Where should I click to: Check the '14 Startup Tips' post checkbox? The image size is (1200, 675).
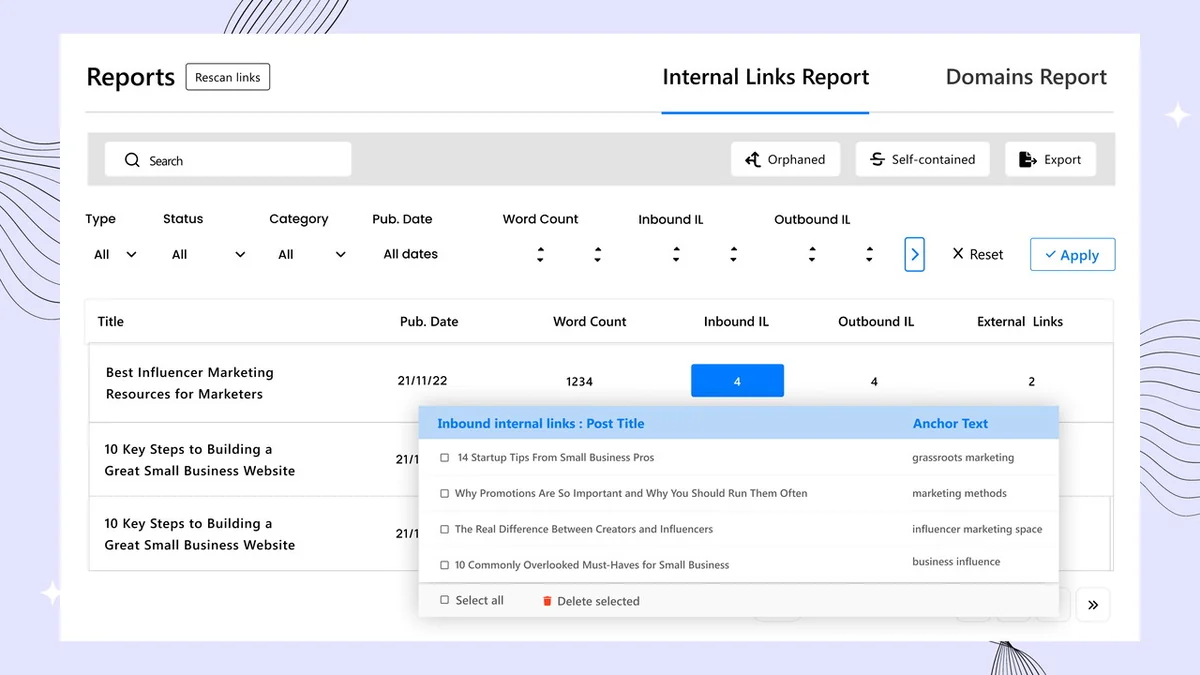445,458
